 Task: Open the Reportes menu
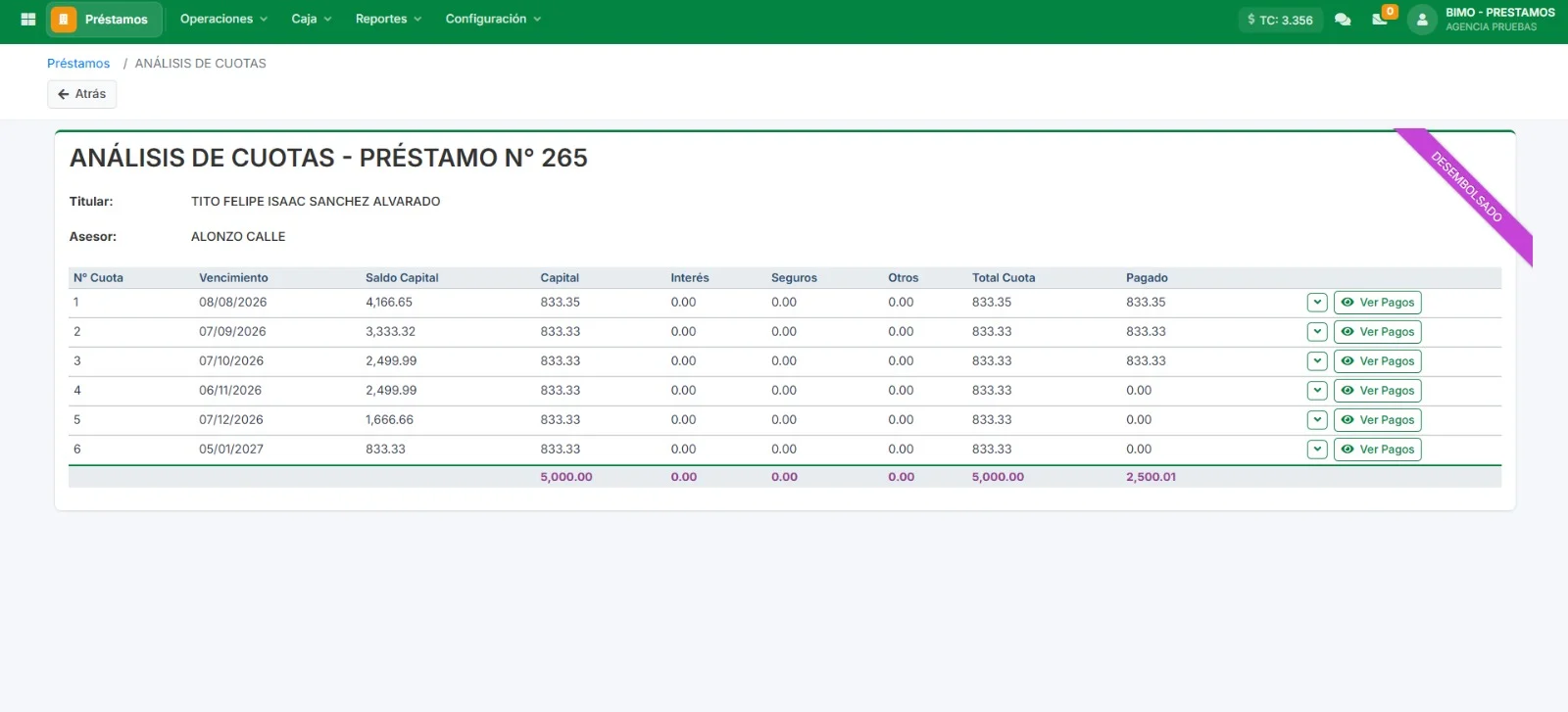click(388, 19)
